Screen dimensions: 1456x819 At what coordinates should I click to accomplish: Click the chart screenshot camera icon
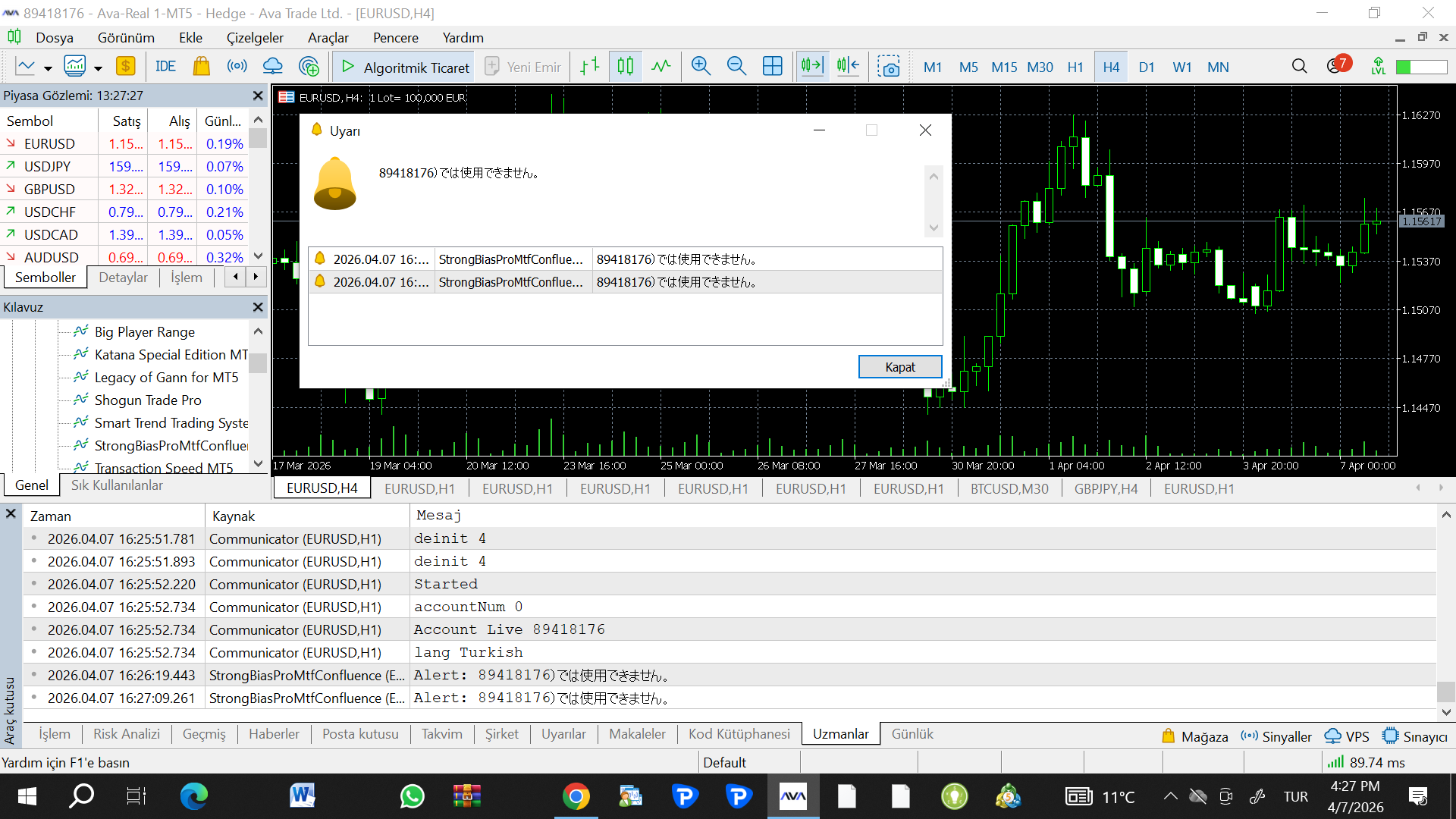[x=888, y=67]
